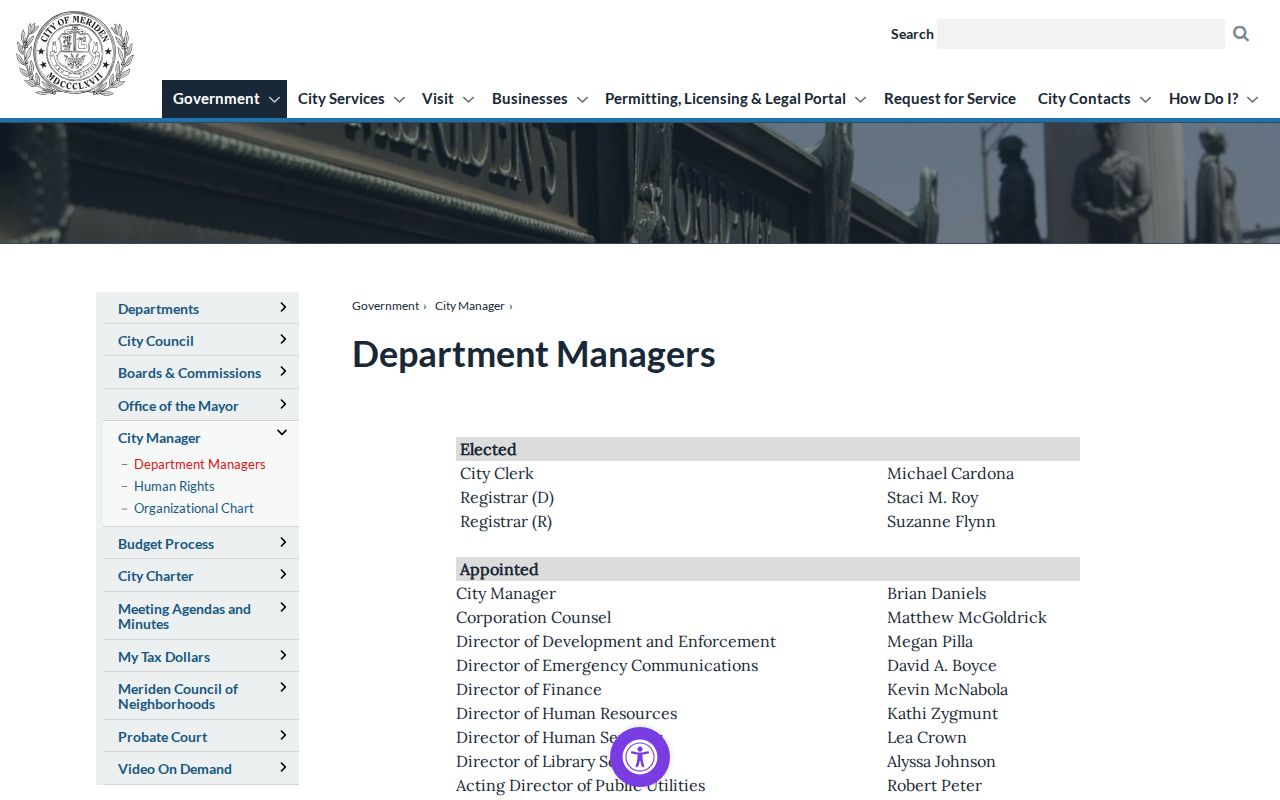
Task: Click the search magnifier icon
Action: [1241, 34]
